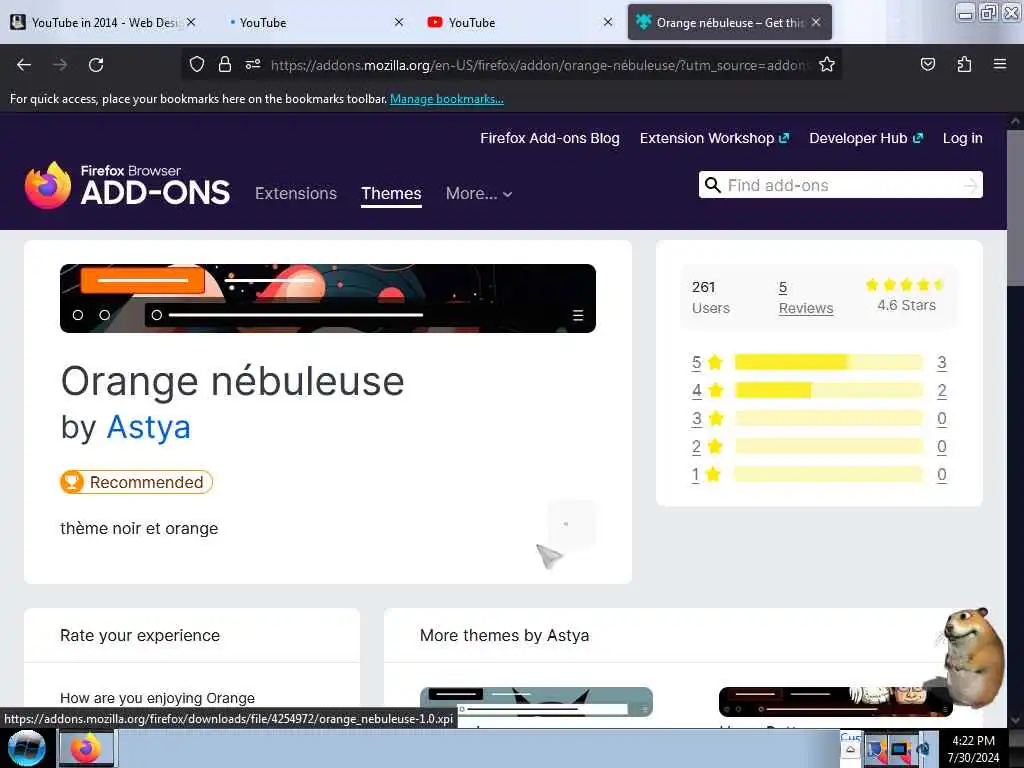Open Windows Start orb
Screen dimensions: 1024x768
[27, 748]
